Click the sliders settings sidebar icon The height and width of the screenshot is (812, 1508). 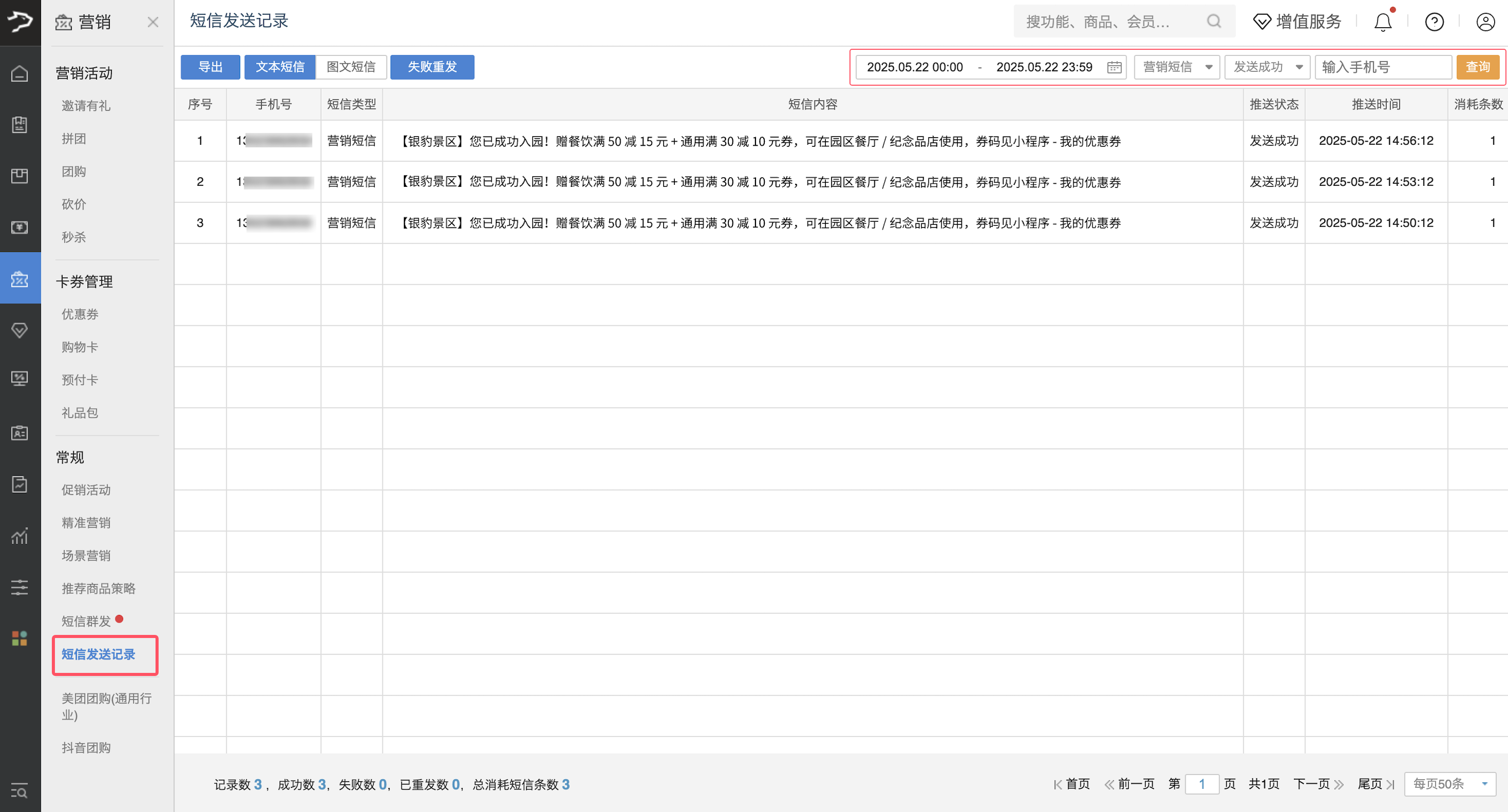[x=20, y=587]
